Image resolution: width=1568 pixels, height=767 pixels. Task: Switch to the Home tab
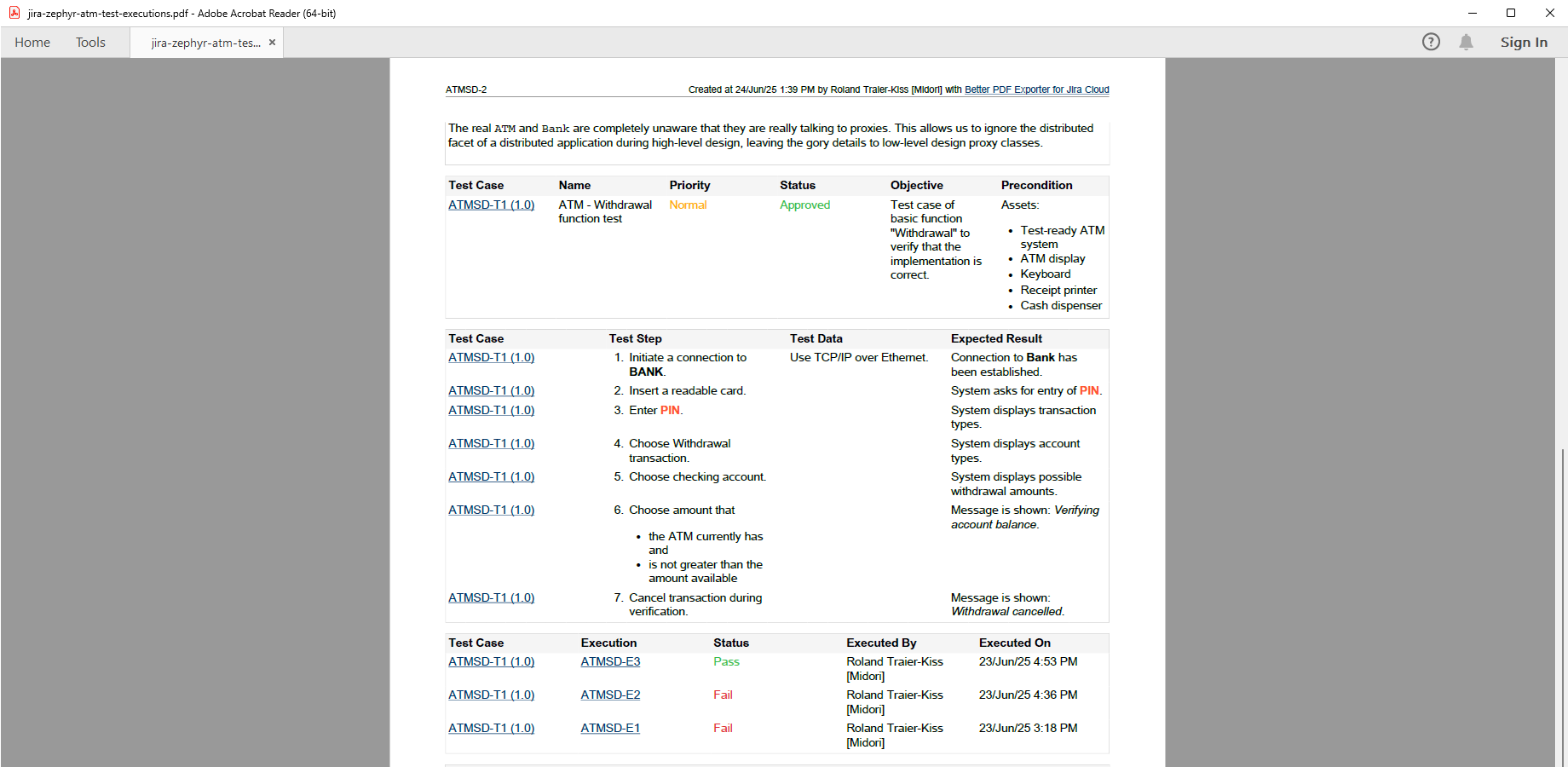(x=32, y=43)
